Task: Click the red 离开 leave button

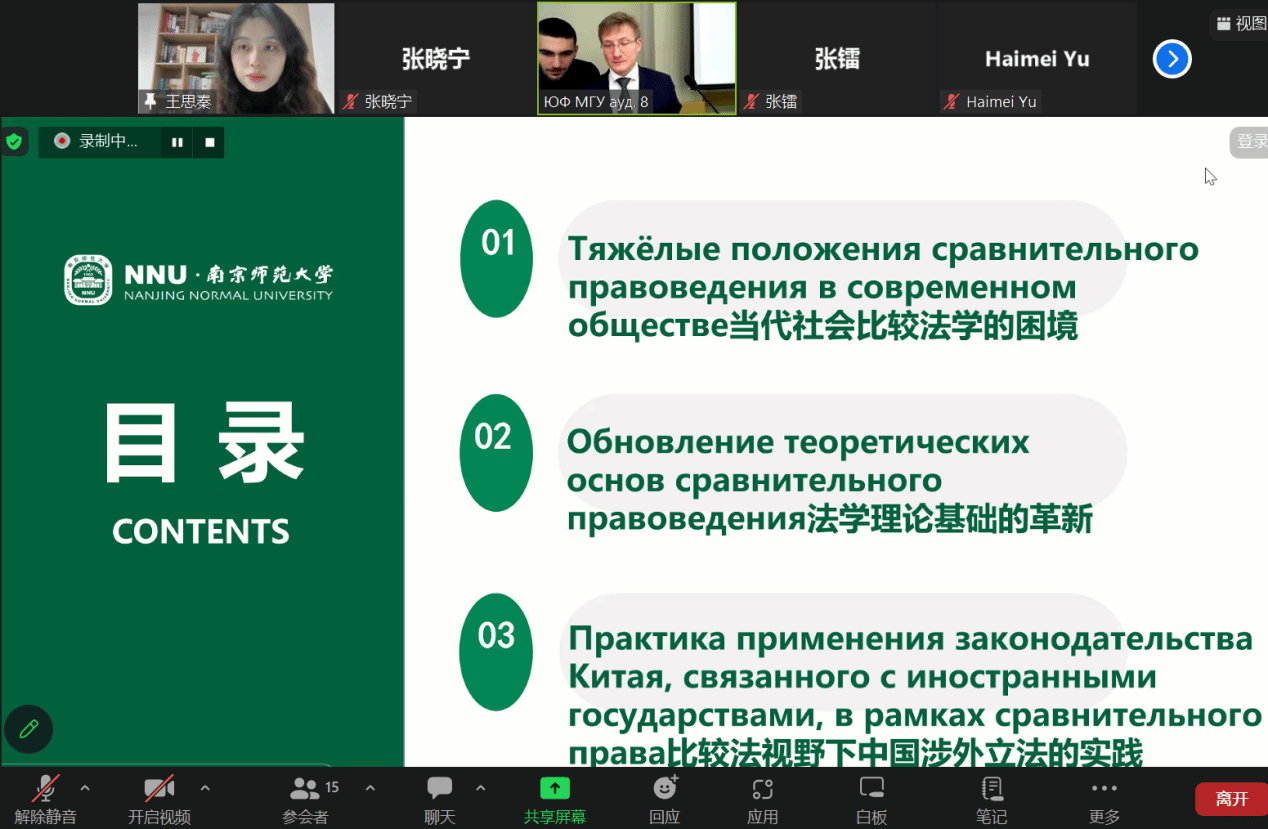Action: [x=1231, y=799]
